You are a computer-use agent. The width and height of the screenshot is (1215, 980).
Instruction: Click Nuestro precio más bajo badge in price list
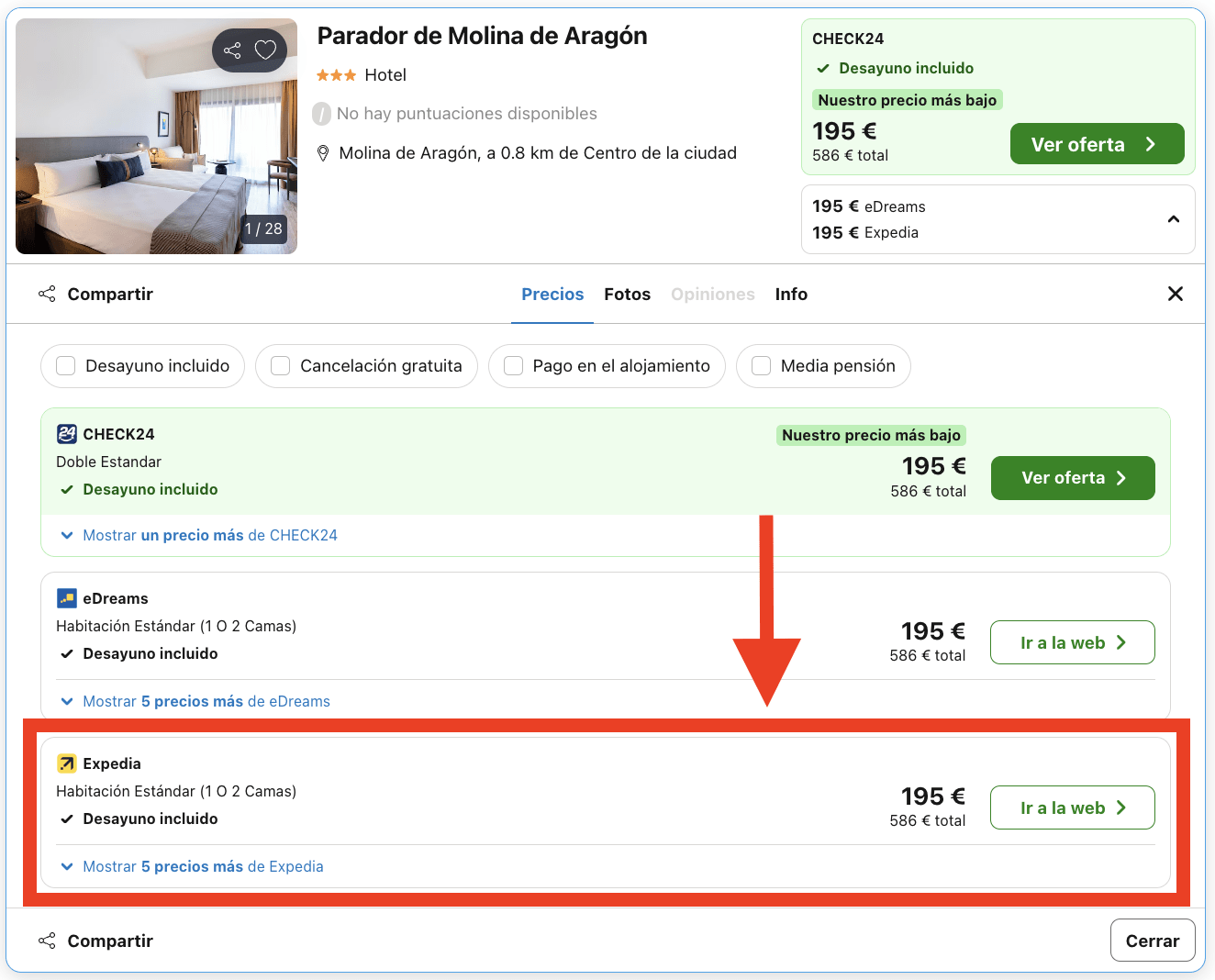tap(871, 435)
